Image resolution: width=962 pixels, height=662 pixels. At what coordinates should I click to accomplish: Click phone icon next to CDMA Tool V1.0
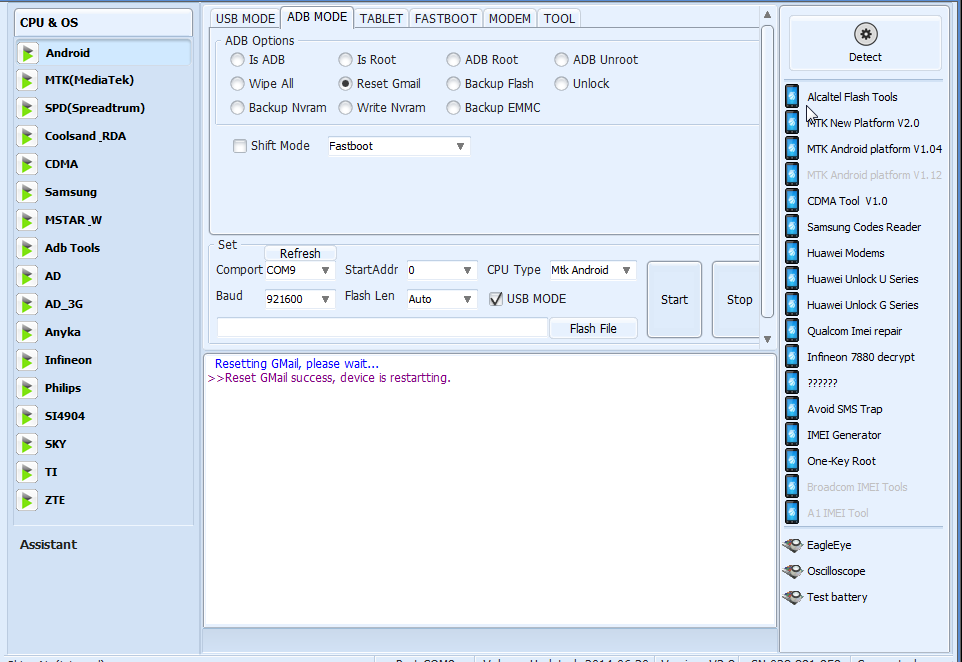(x=792, y=201)
